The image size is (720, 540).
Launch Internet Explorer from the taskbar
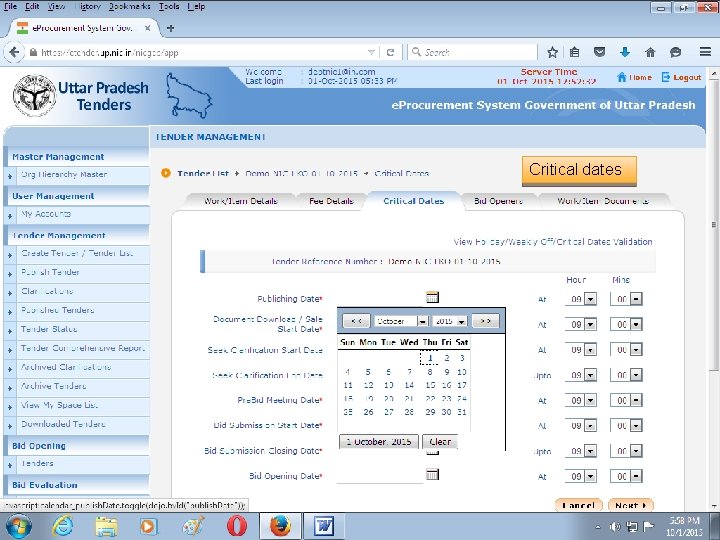point(62,526)
